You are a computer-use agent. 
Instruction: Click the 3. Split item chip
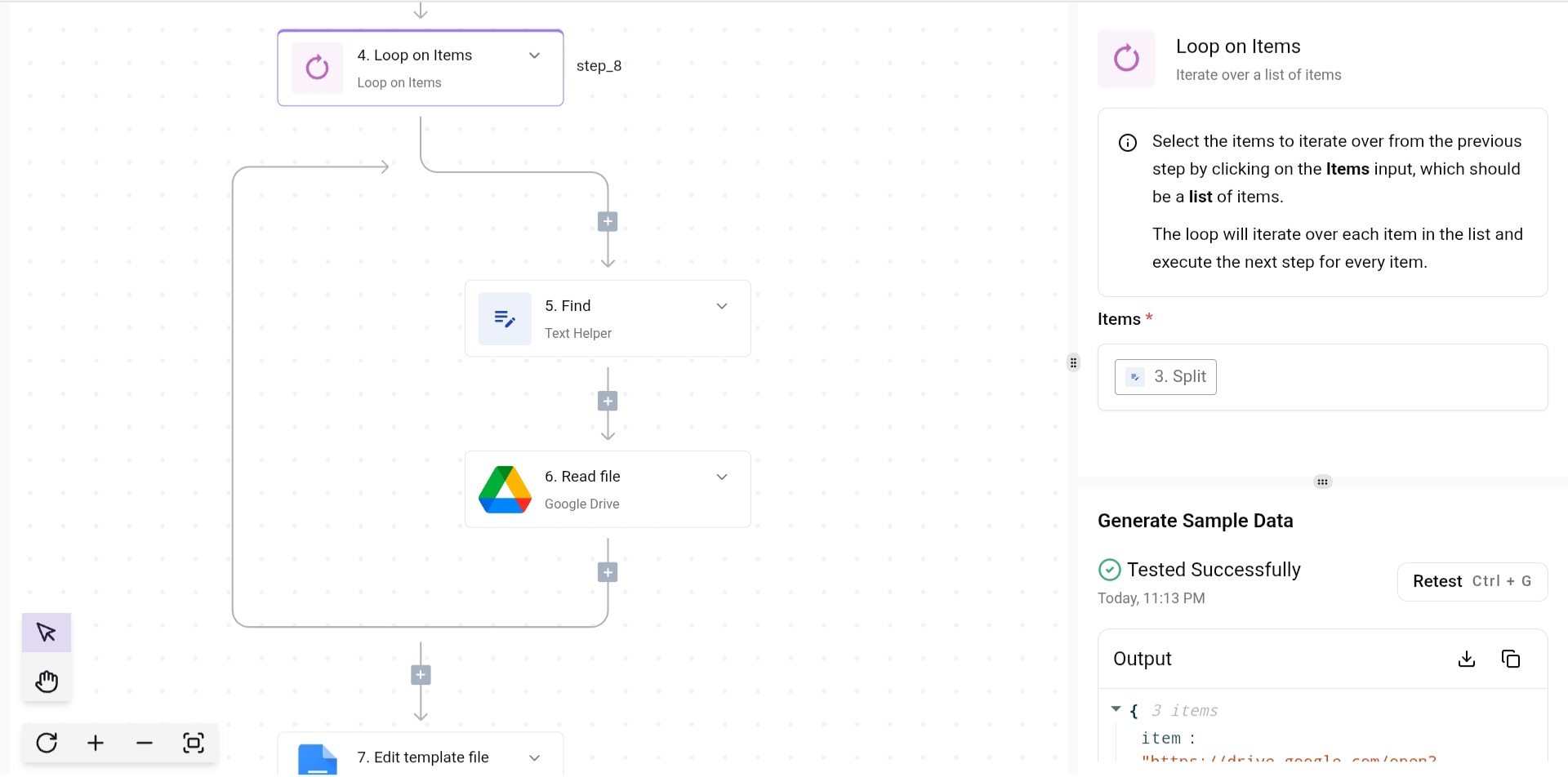(x=1165, y=377)
